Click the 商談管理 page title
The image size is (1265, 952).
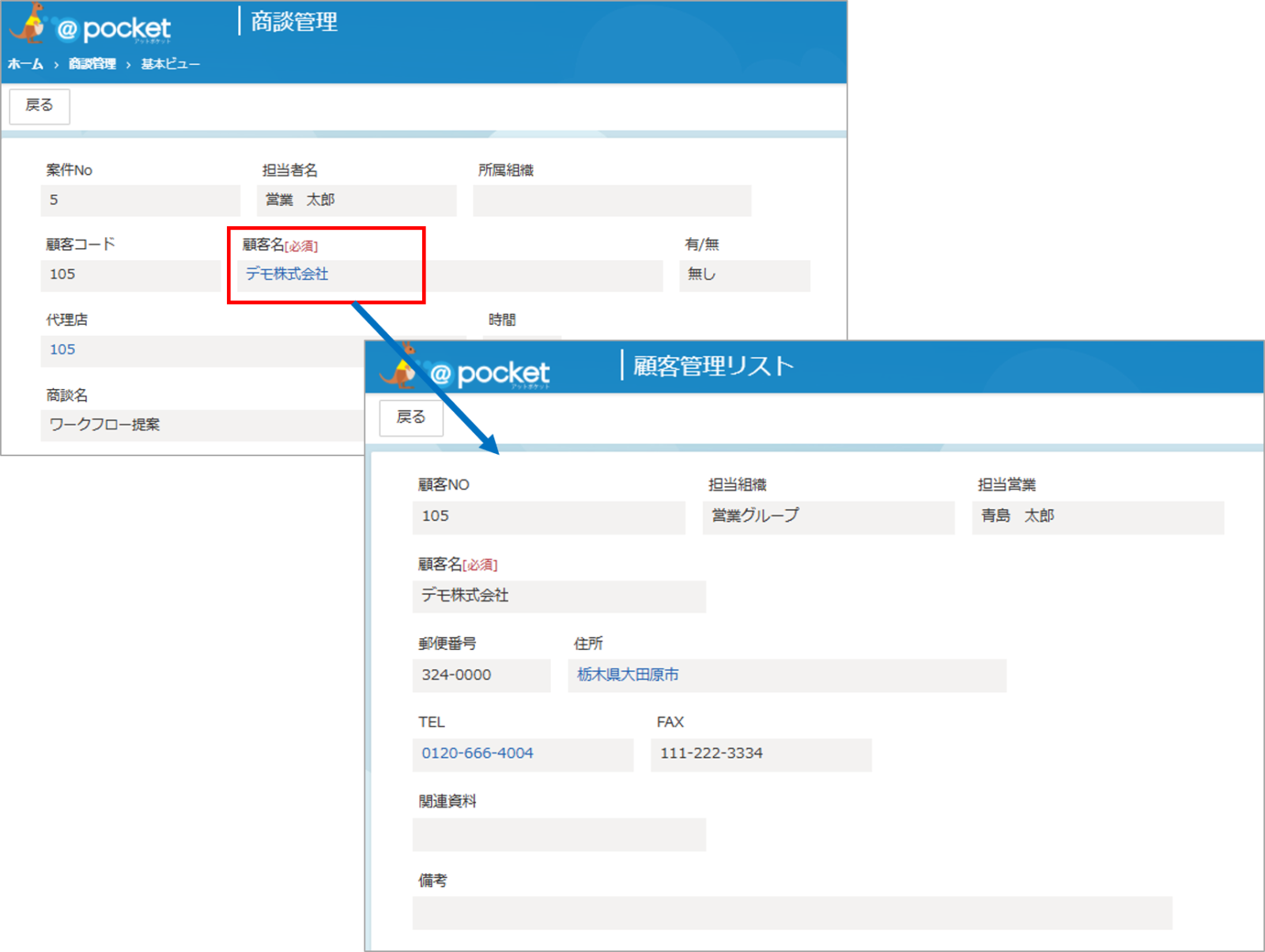294,22
